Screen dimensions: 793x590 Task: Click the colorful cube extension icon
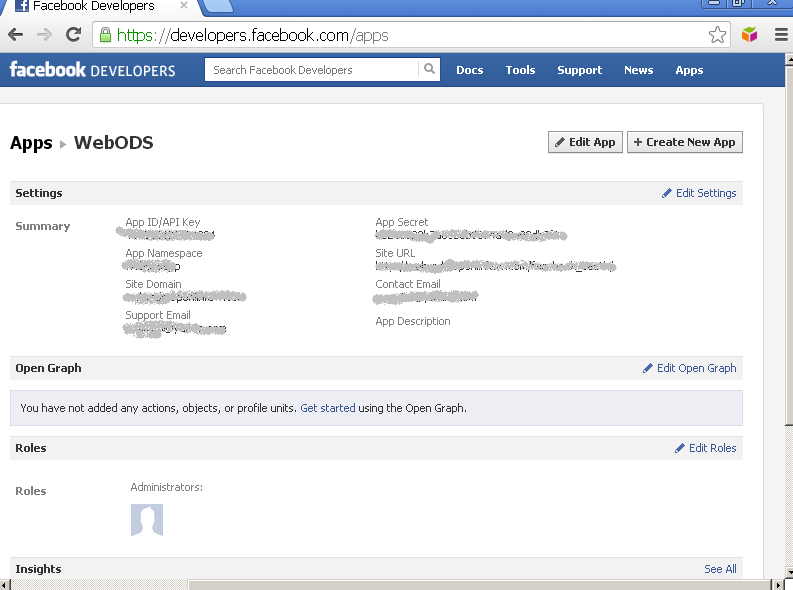pos(750,35)
